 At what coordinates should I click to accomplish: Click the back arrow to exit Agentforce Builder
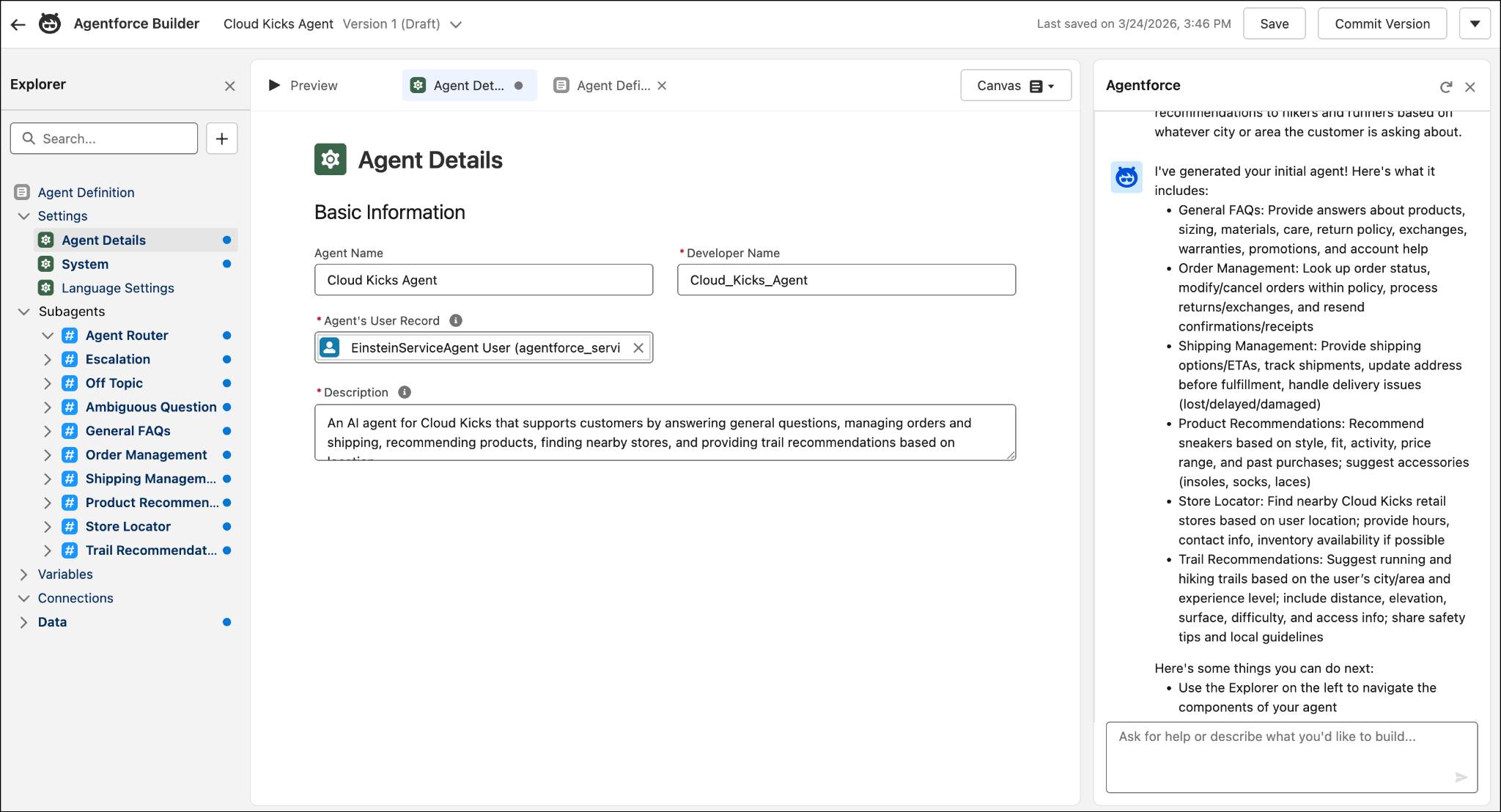[x=18, y=23]
